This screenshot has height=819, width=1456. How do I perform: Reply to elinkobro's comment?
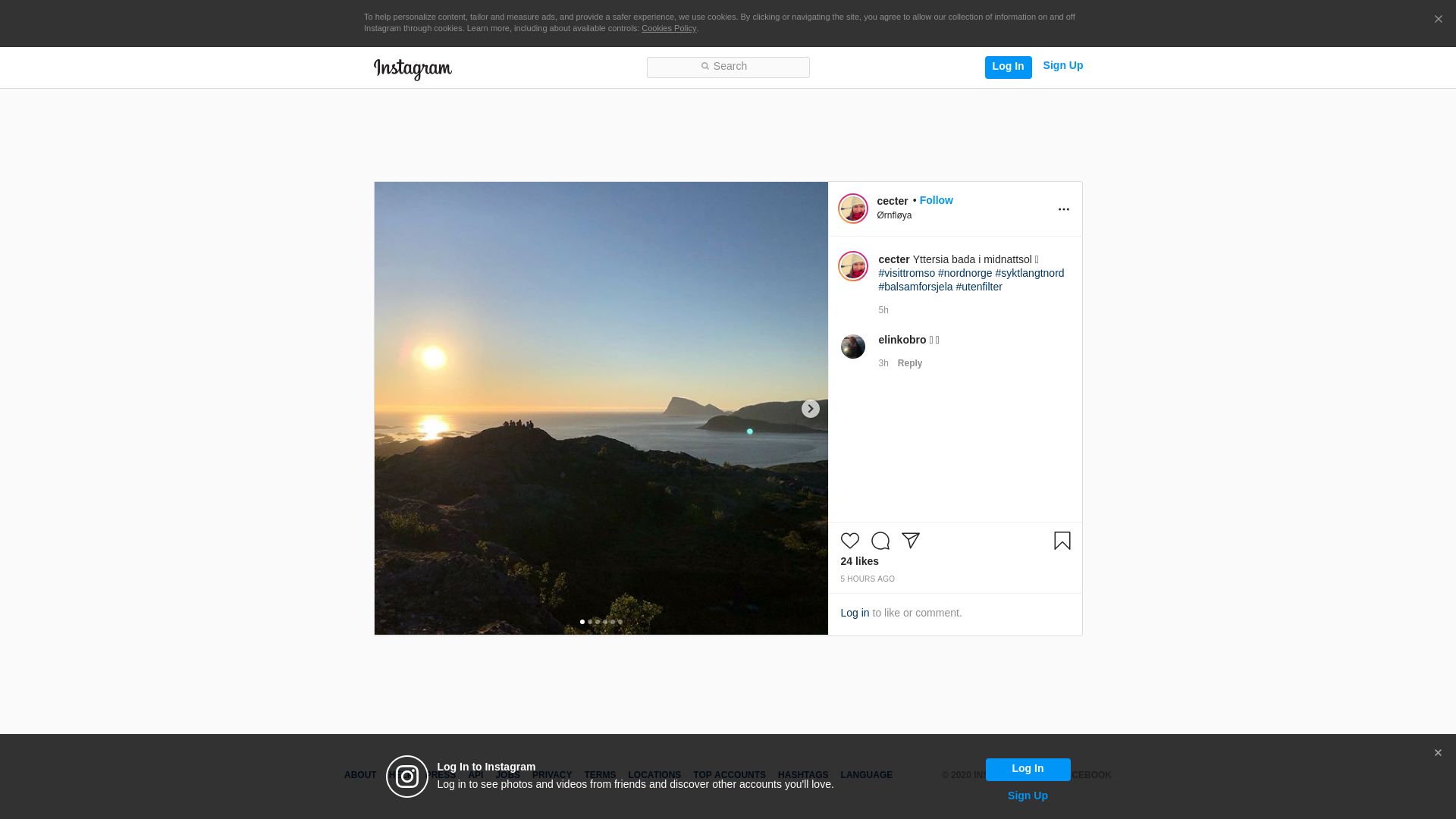pos(909,363)
